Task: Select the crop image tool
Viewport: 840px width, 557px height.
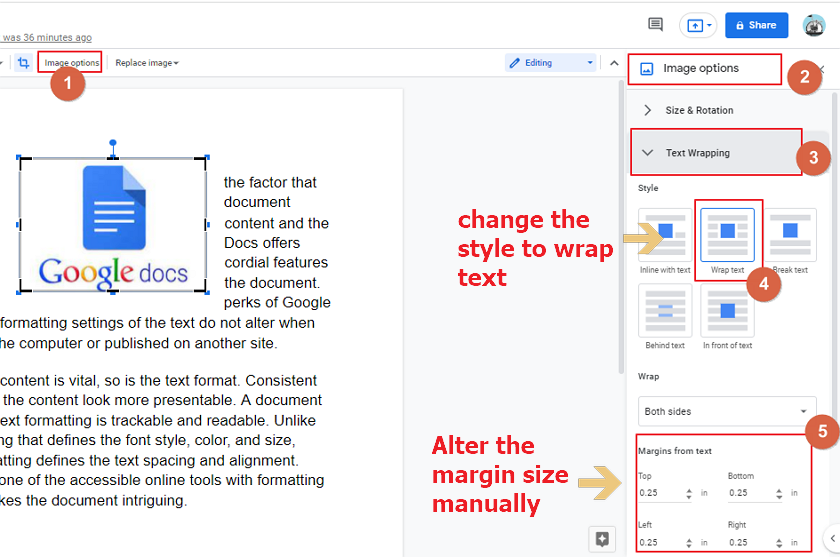Action: coord(23,63)
